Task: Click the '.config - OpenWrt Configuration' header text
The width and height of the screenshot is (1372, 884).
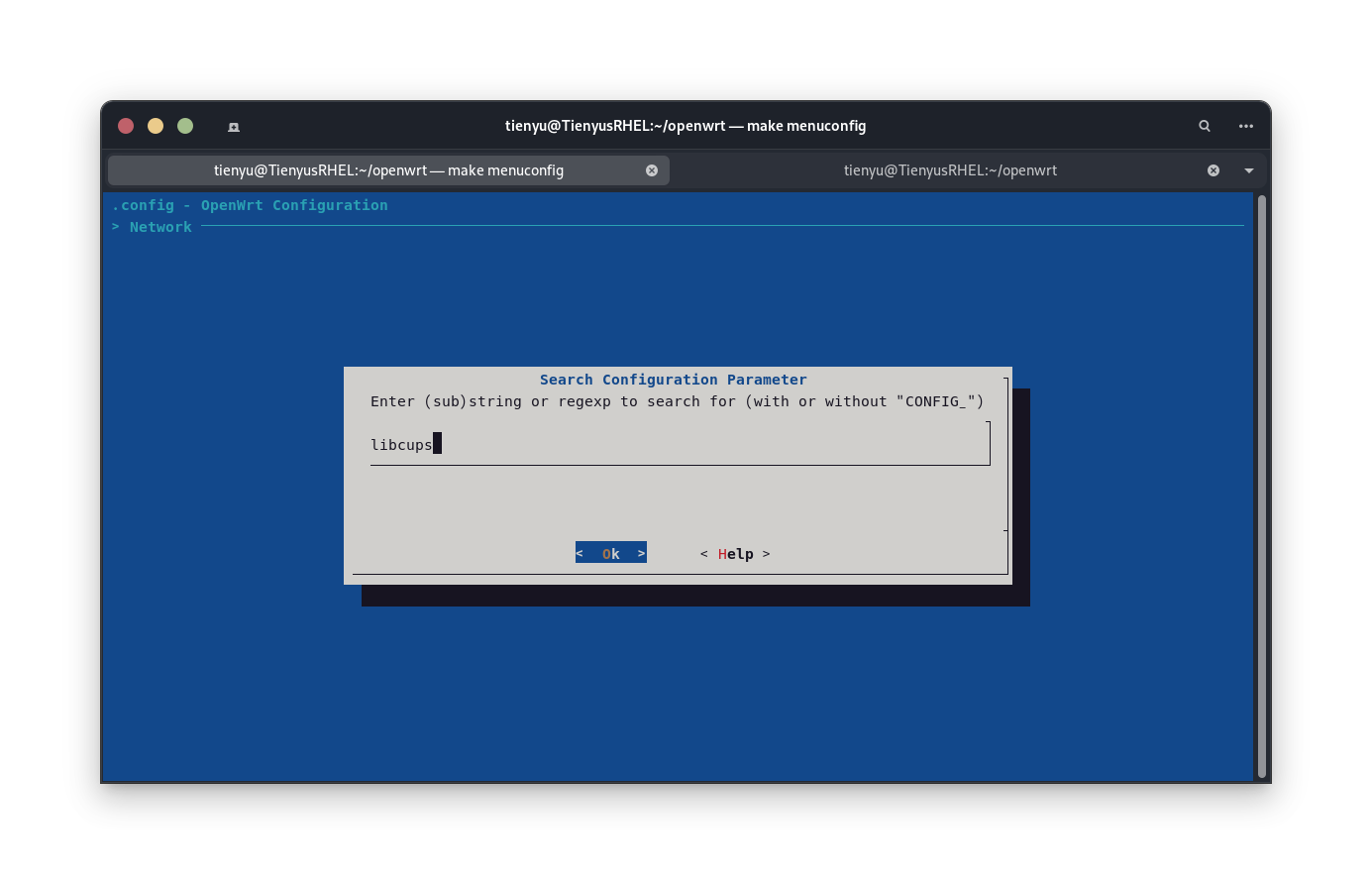Action: pos(250,205)
